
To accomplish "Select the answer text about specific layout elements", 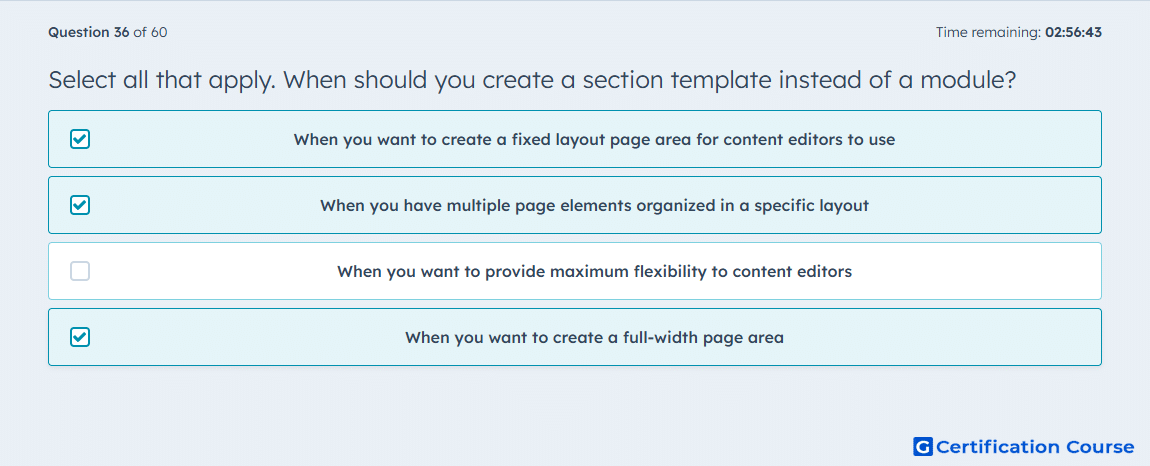I will point(594,205).
